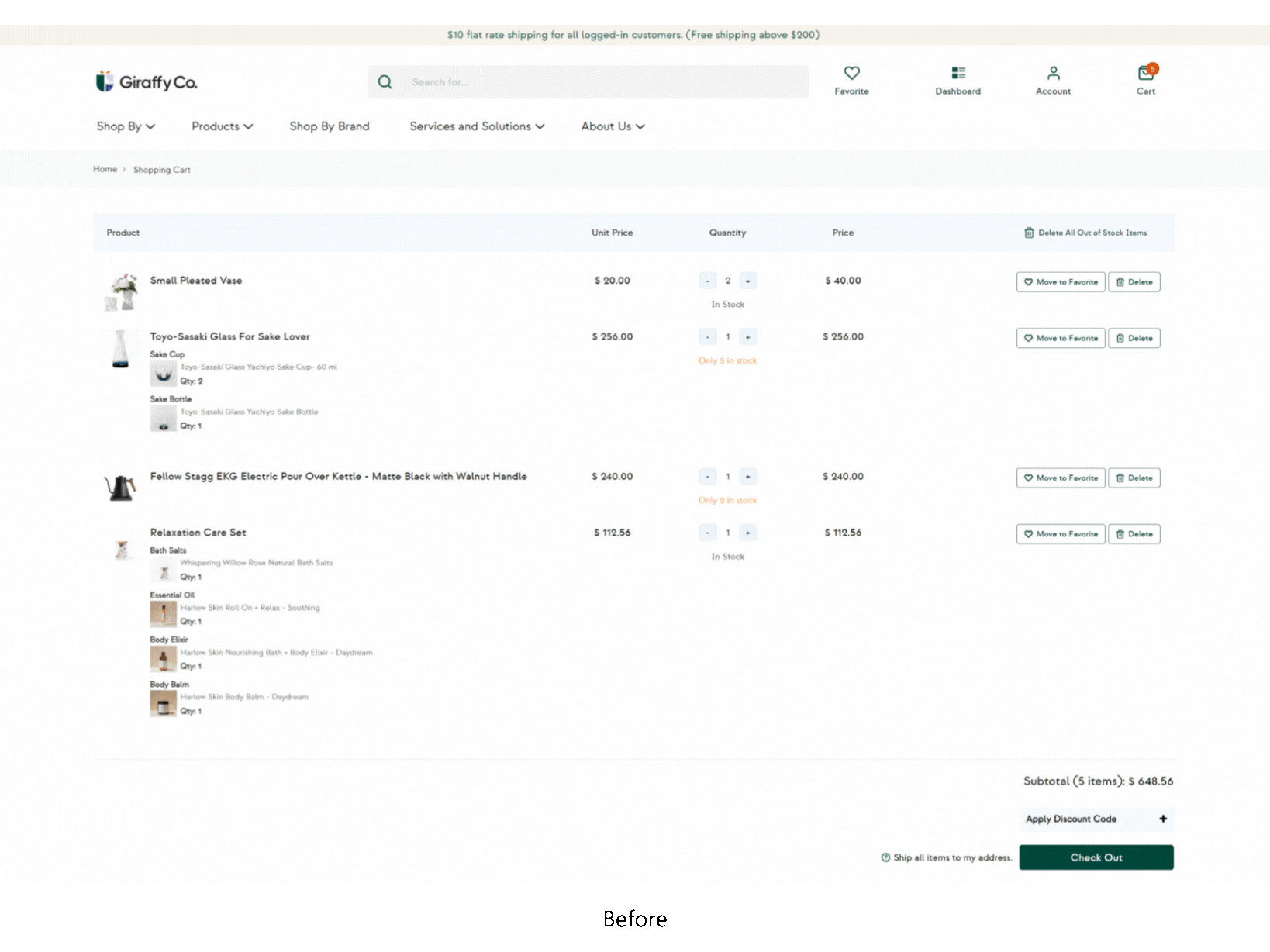This screenshot has width=1270, height=952.
Task: Open Fellow Stagg EKG Electric Kettle title
Action: (x=339, y=476)
